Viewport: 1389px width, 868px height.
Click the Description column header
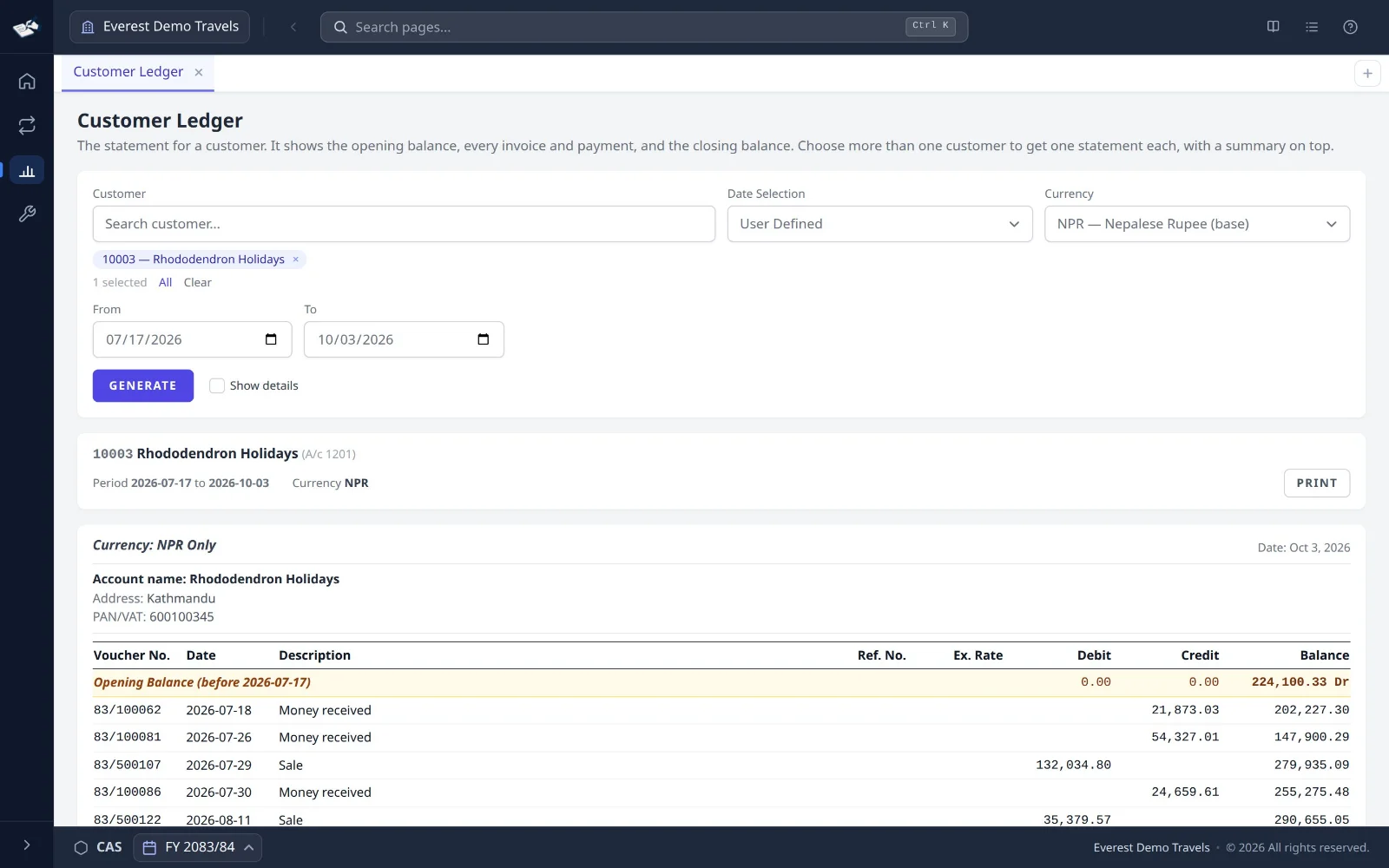tap(314, 655)
